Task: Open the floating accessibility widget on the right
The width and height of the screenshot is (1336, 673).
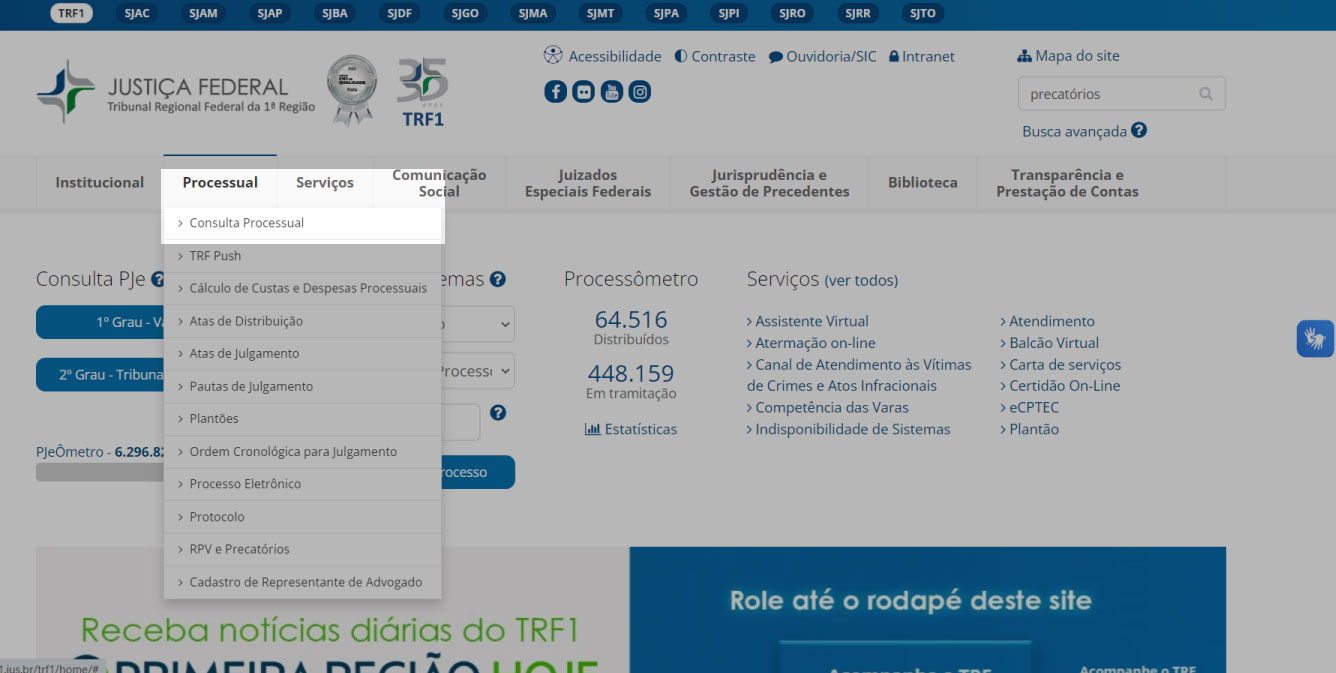Action: pos(1315,338)
